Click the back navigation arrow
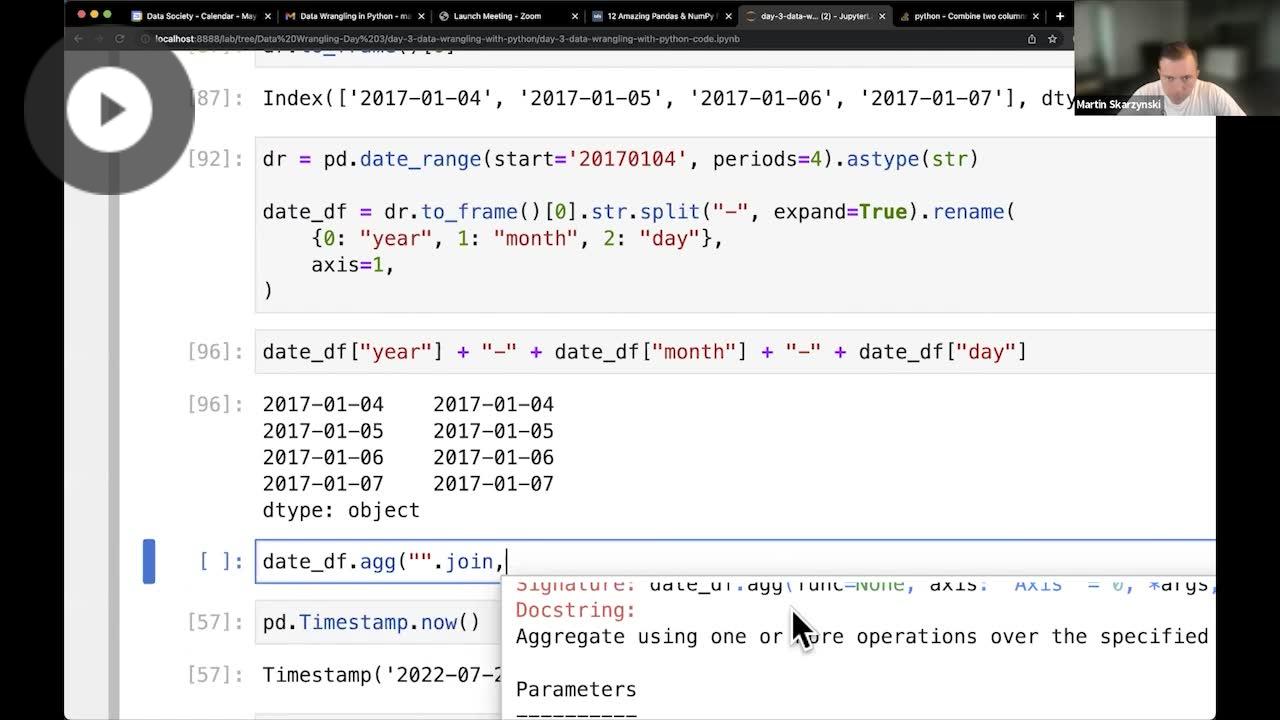Image resolution: width=1280 pixels, height=720 pixels. pyautogui.click(x=78, y=39)
